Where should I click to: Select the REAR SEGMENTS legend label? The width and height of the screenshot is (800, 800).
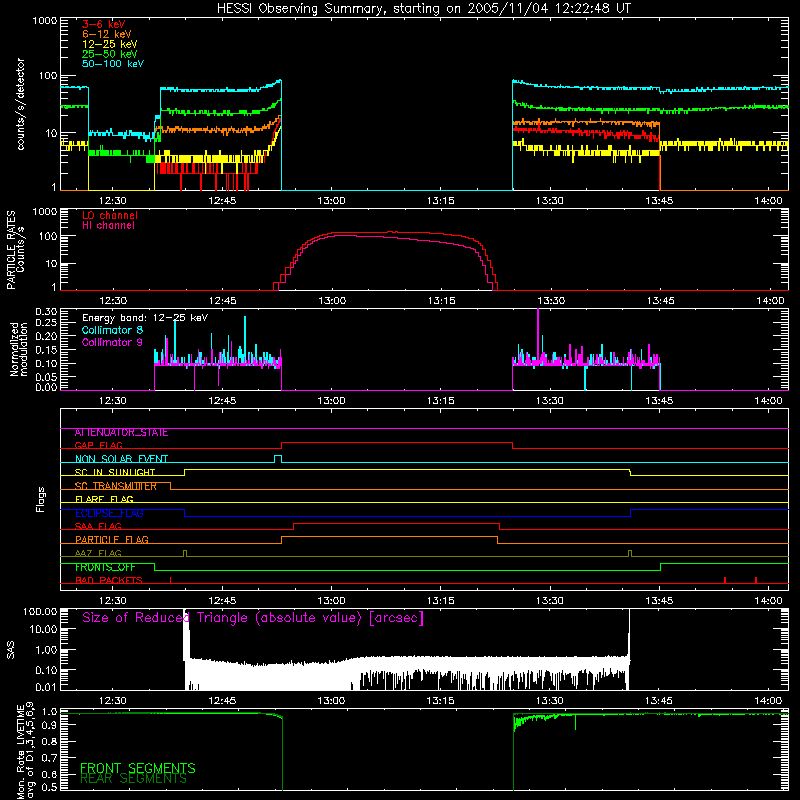point(134,779)
